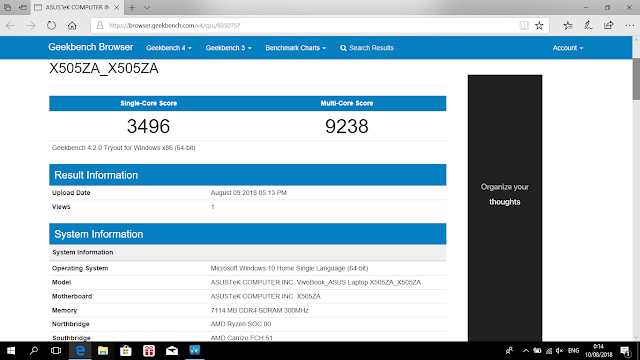The height and width of the screenshot is (360, 640).
Task: Open Edge settings and more menu
Action: pos(629,25)
